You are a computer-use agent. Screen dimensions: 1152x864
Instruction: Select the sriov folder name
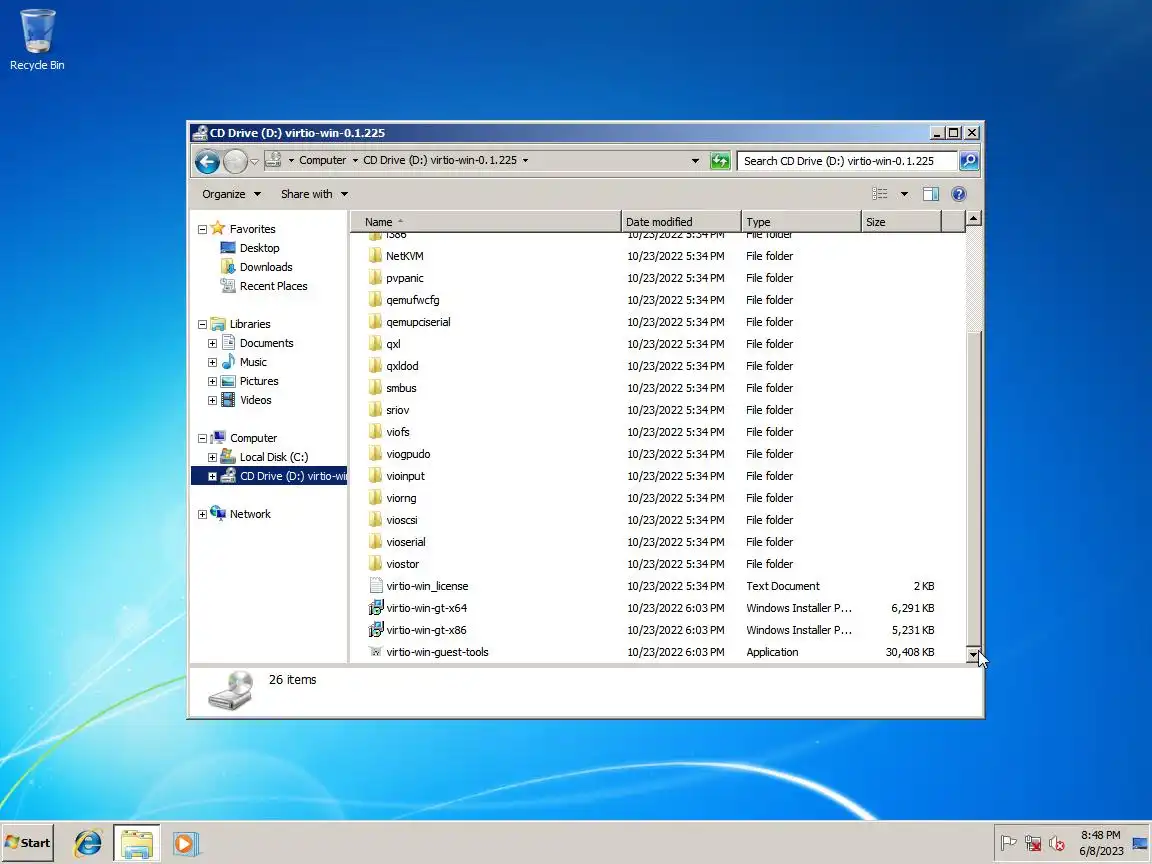[397, 410]
